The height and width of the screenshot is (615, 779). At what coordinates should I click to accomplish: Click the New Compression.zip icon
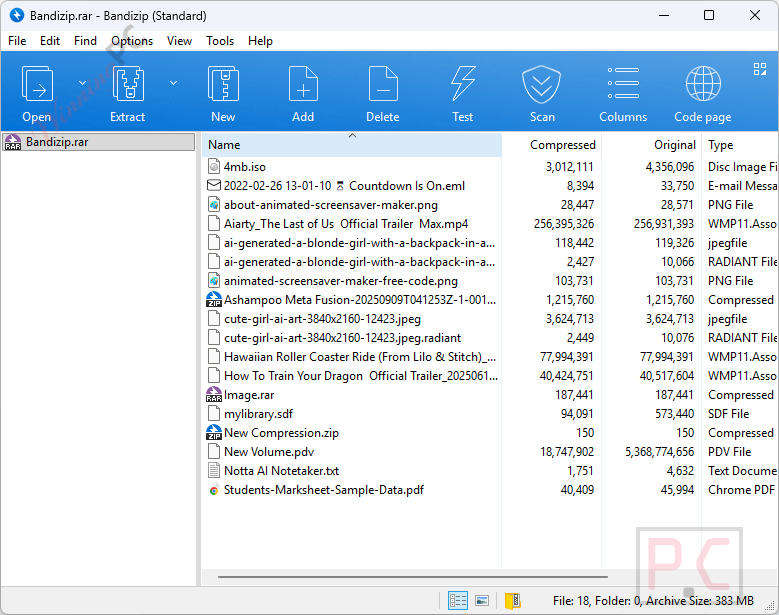click(214, 432)
